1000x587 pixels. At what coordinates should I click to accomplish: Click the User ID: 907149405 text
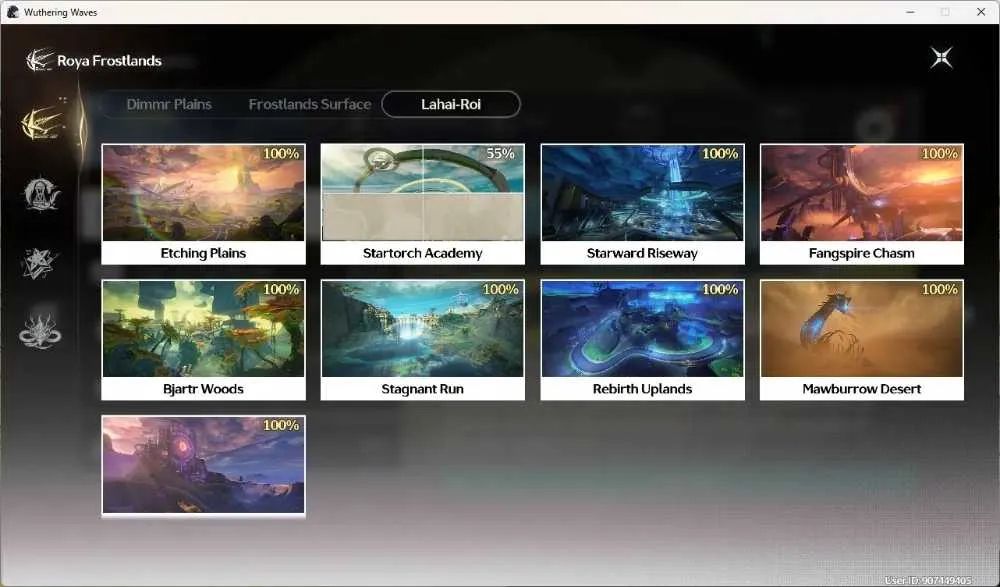tap(928, 581)
